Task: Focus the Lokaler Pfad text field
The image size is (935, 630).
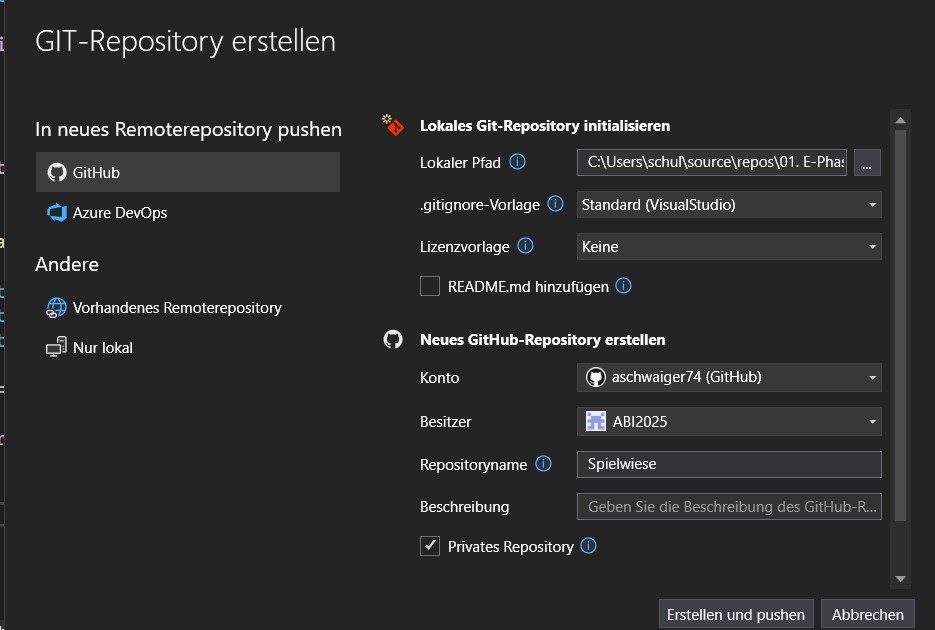Action: [711, 162]
